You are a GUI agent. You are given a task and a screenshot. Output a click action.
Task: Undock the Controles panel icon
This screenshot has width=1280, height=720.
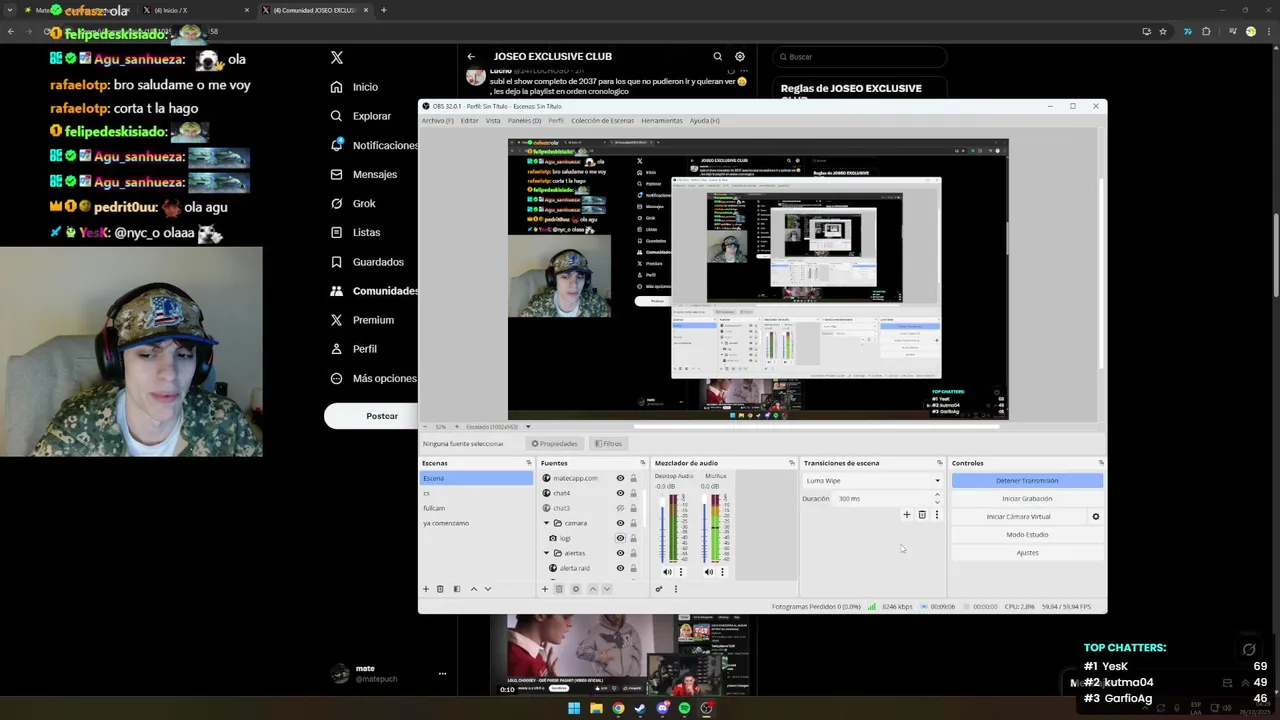[1101, 463]
